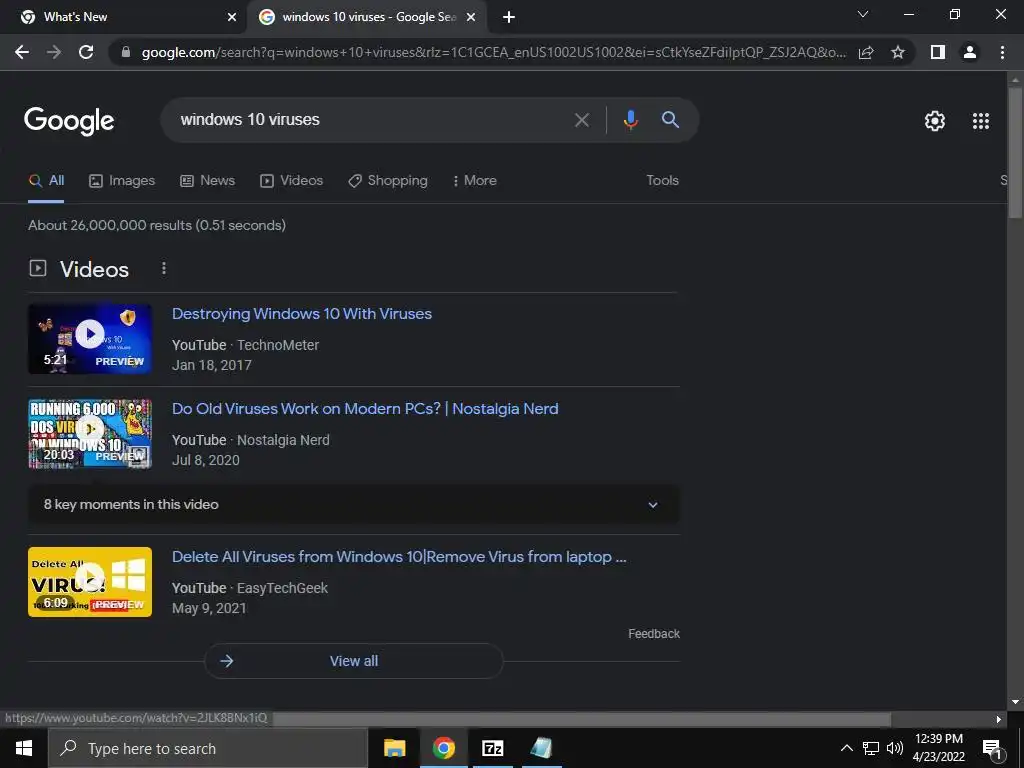Image resolution: width=1024 pixels, height=768 pixels.
Task: Open 7-Zip from the taskbar
Action: click(x=492, y=748)
